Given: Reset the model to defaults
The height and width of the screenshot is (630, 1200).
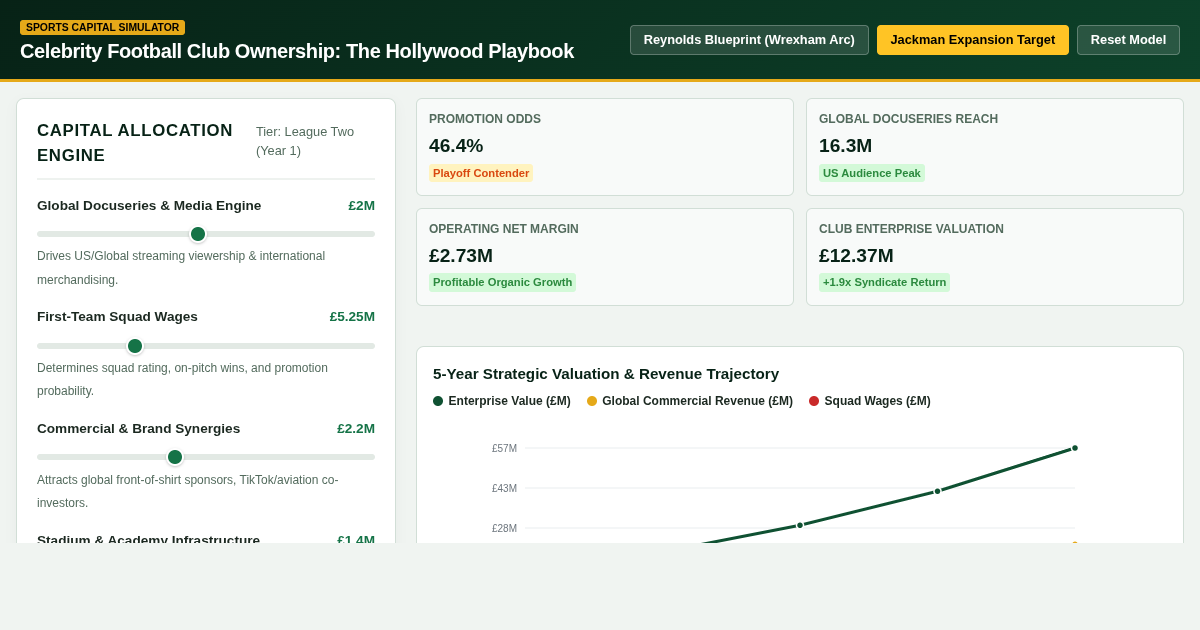Looking at the screenshot, I should click(x=1128, y=40).
